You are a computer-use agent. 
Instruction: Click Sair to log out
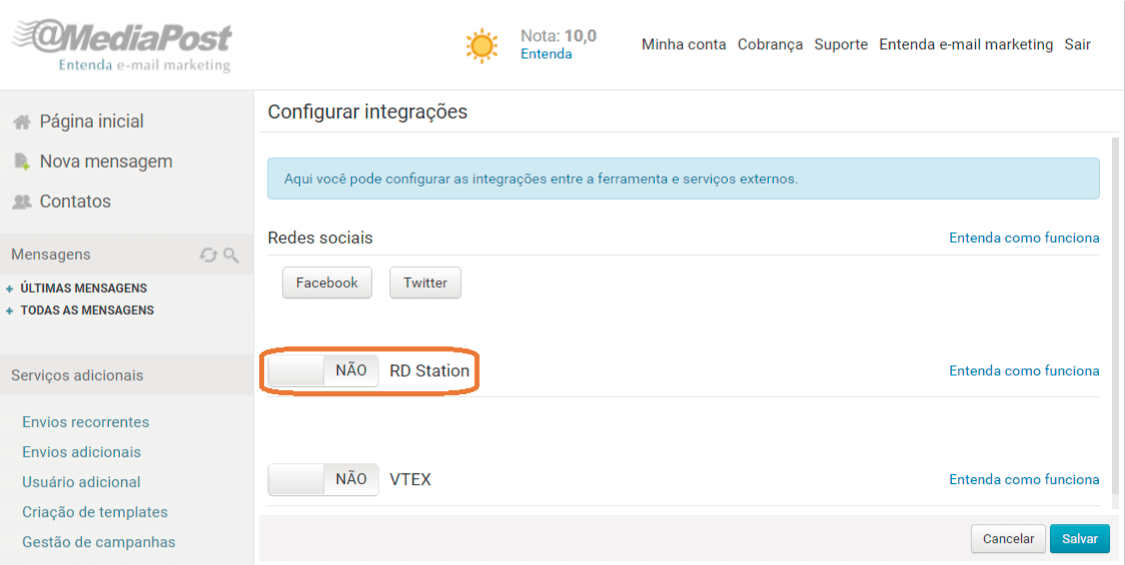[1077, 45]
